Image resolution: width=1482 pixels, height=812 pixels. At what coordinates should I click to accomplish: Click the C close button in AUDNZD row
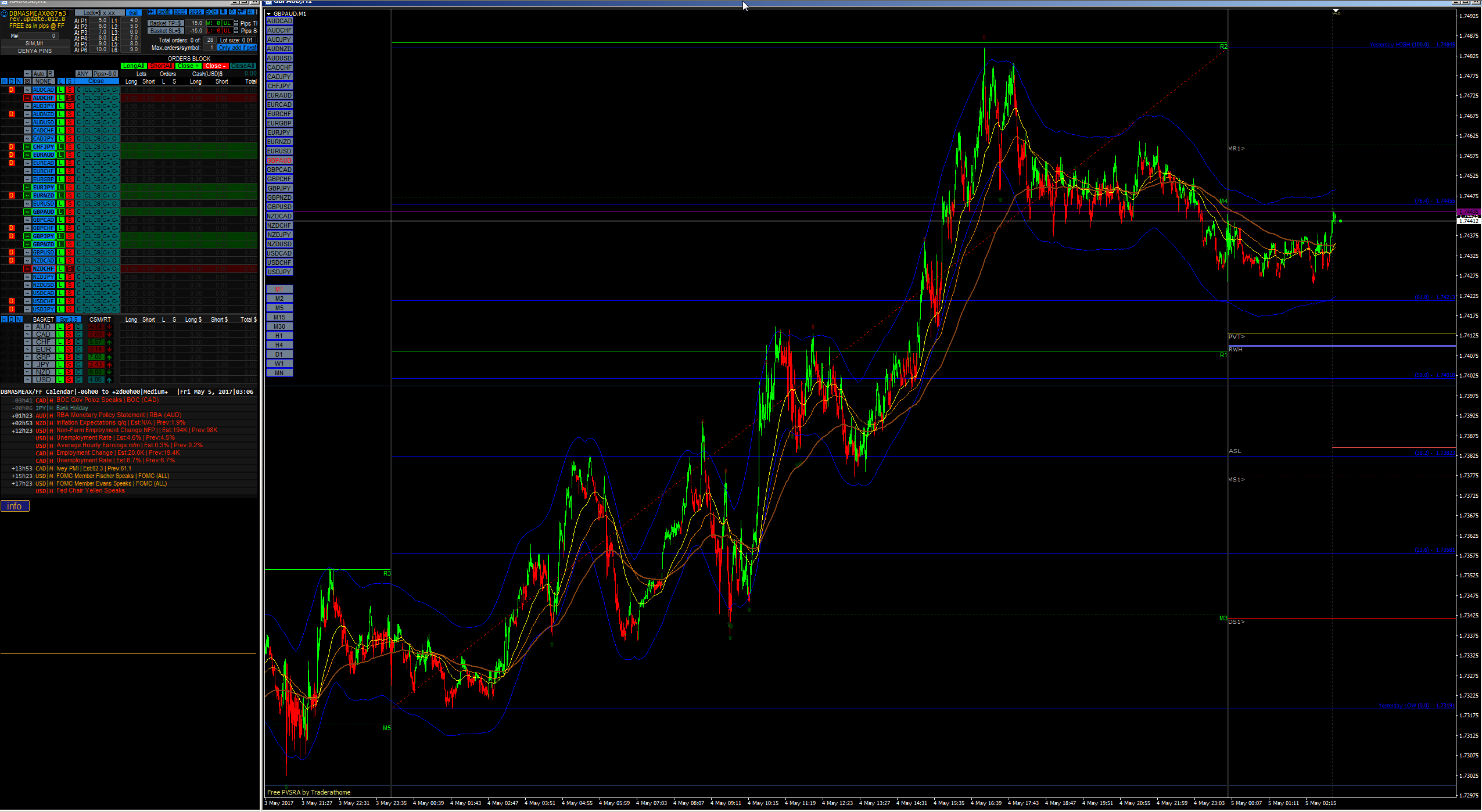(79, 114)
